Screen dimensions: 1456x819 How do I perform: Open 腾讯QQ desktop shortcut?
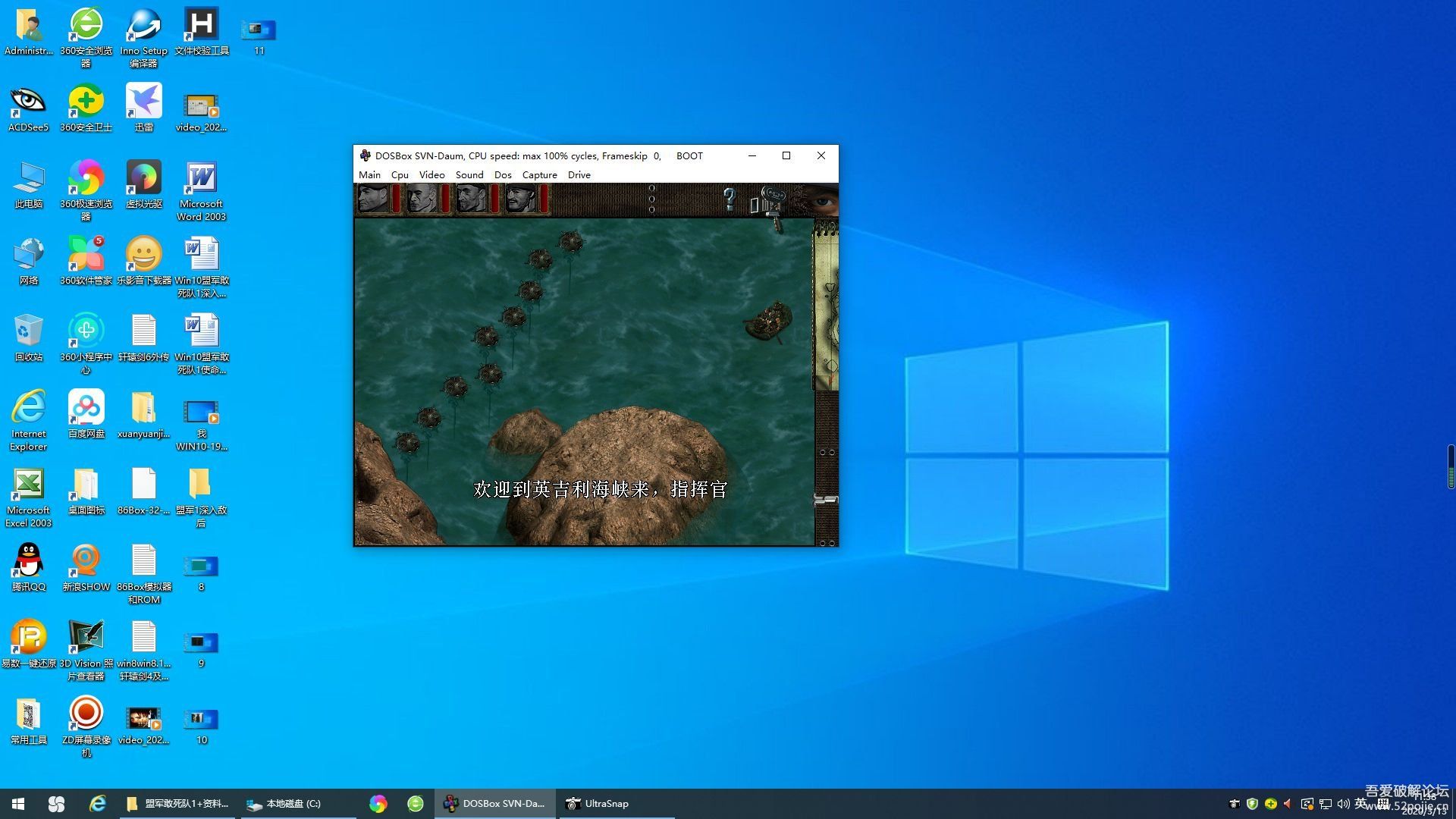point(28,568)
